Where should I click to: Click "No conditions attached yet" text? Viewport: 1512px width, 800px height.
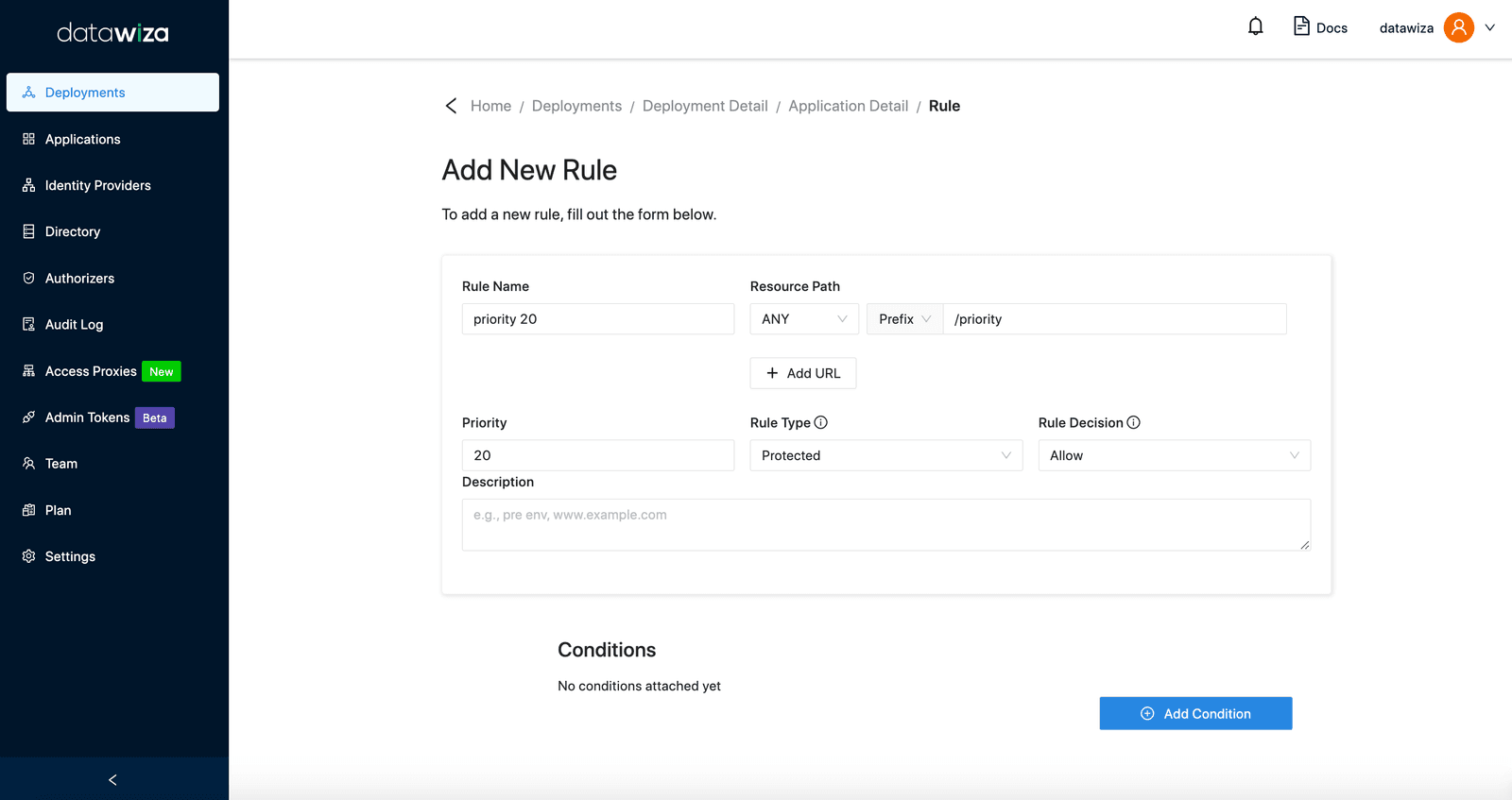pos(639,686)
